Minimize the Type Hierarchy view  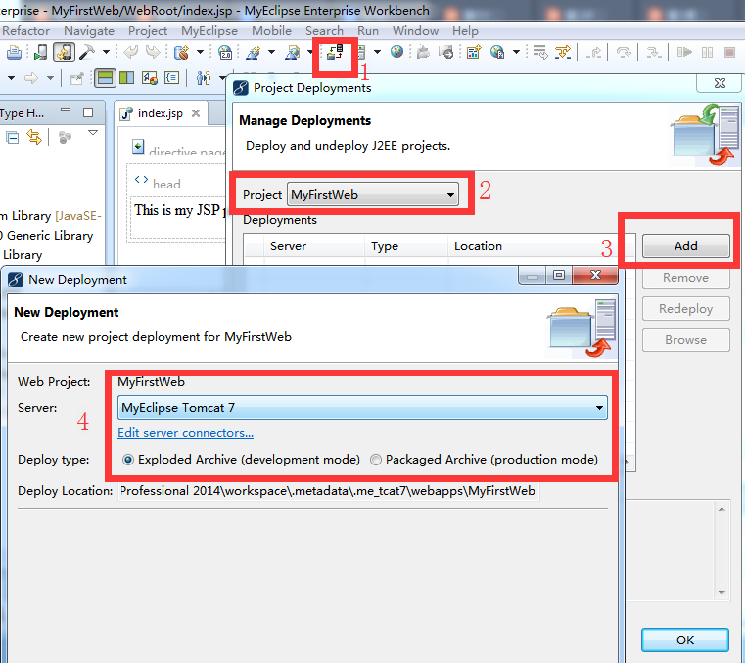point(66,111)
